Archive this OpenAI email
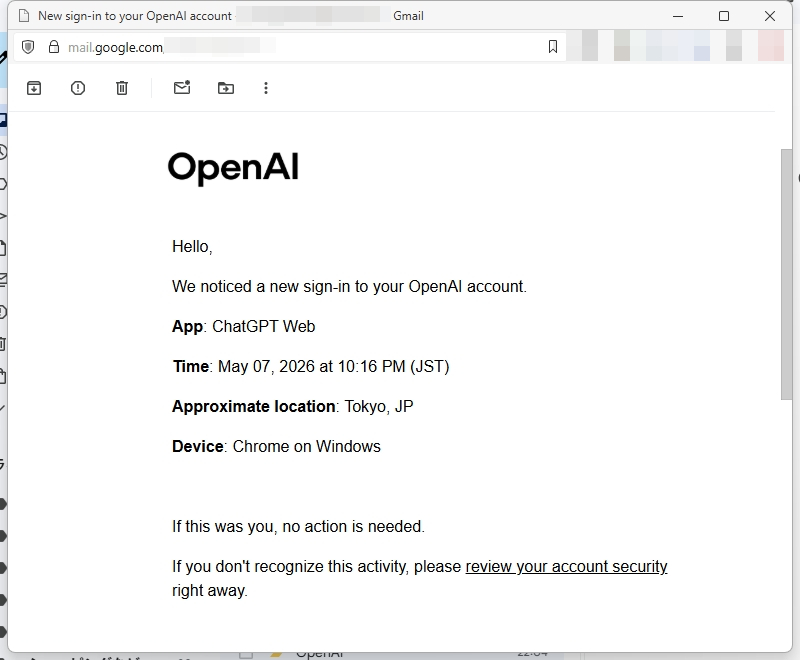The width and height of the screenshot is (800, 660). point(34,88)
